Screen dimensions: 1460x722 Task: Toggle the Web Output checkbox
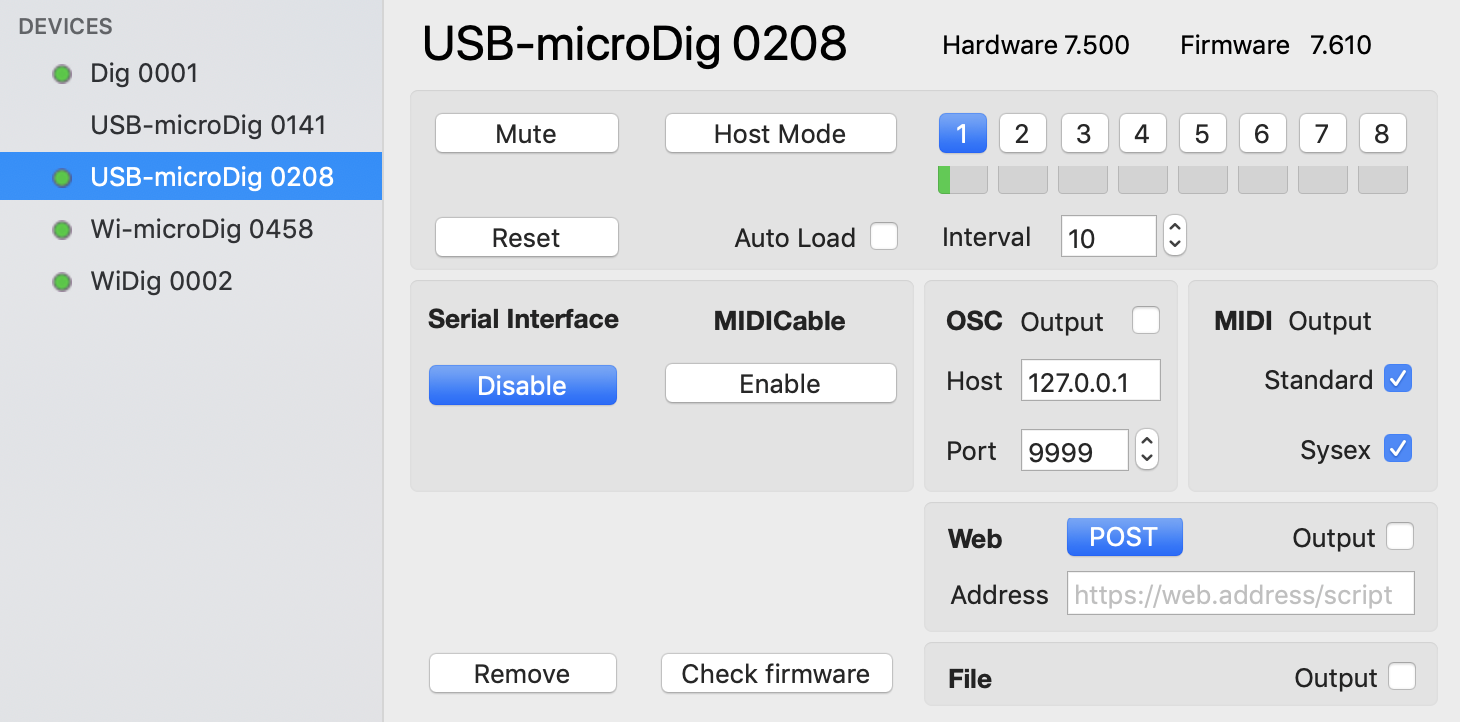(x=1400, y=537)
